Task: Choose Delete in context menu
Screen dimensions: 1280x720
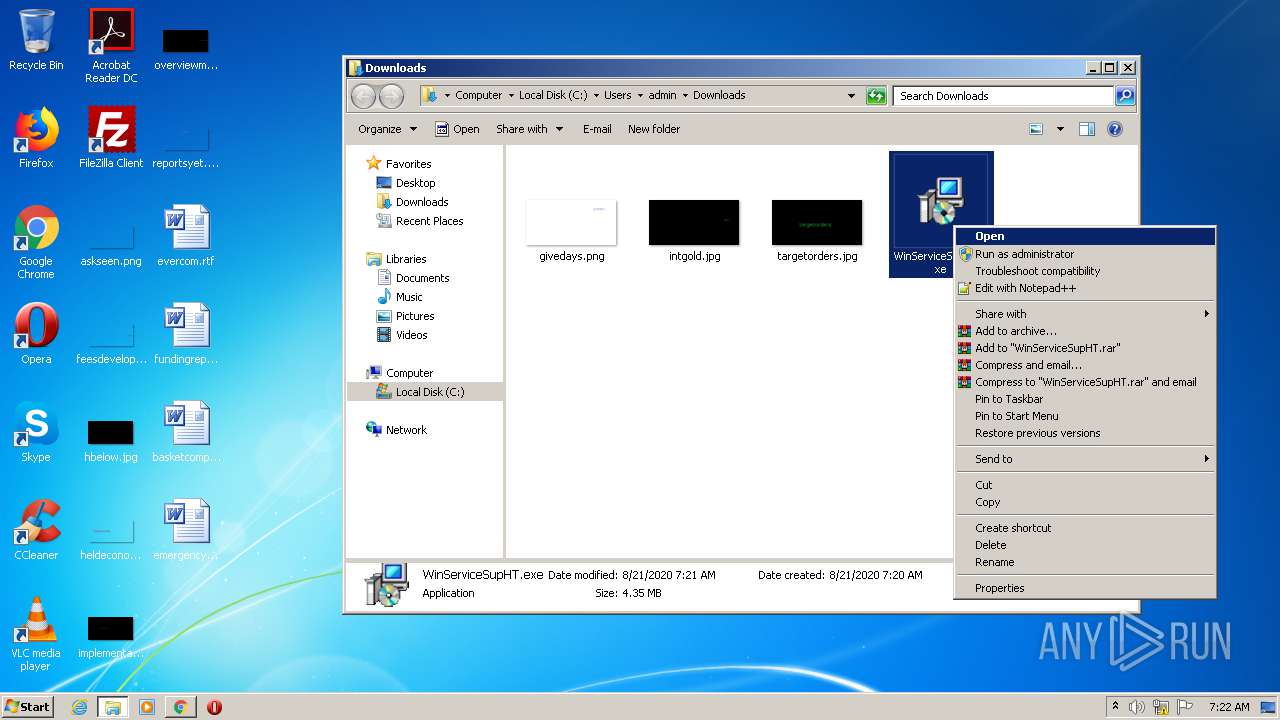Action: point(1085,545)
